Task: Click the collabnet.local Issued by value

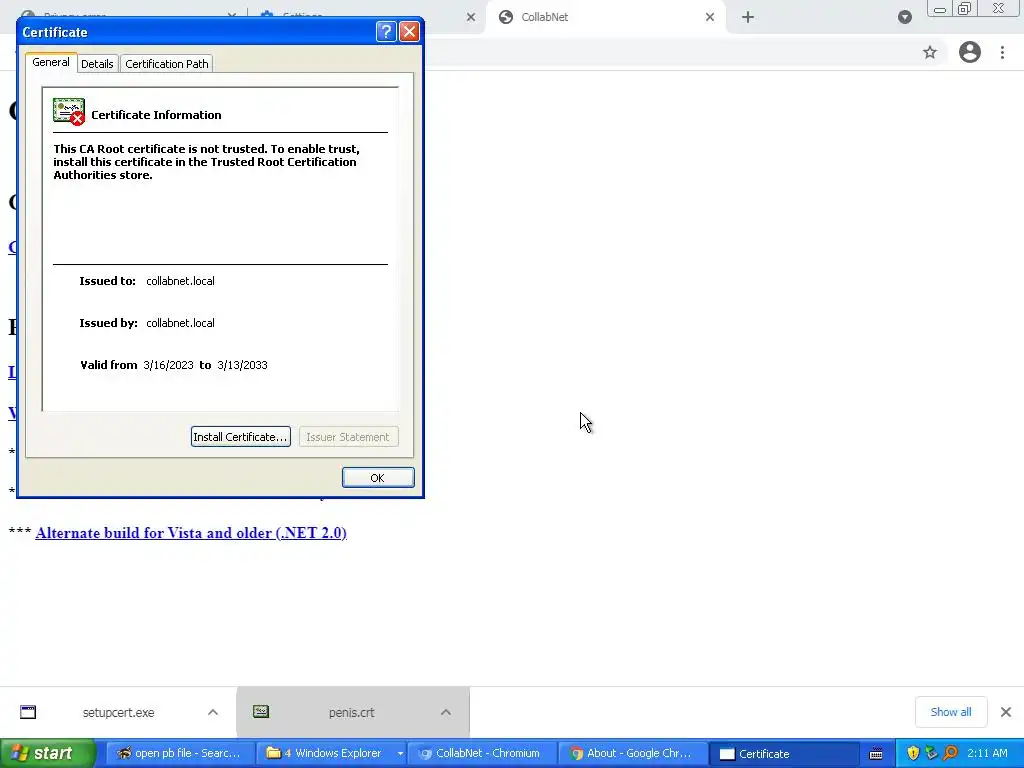Action: tap(180, 323)
